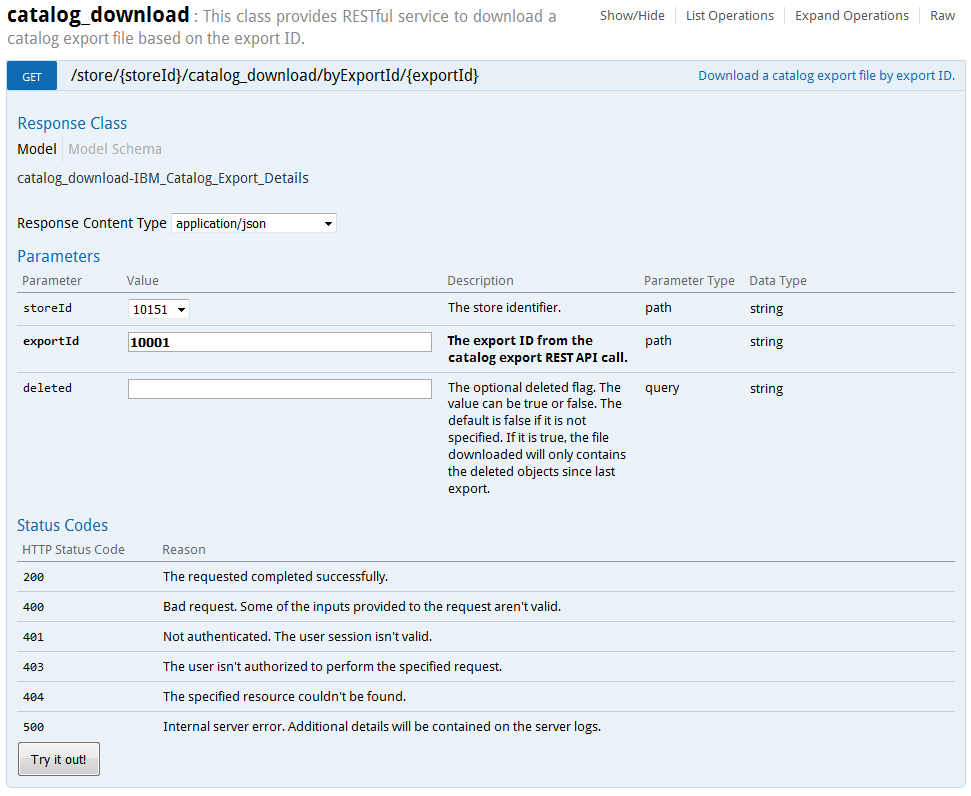Click "Download a catalog export file by export ID"
The width and height of the screenshot is (971, 796).
(x=826, y=75)
